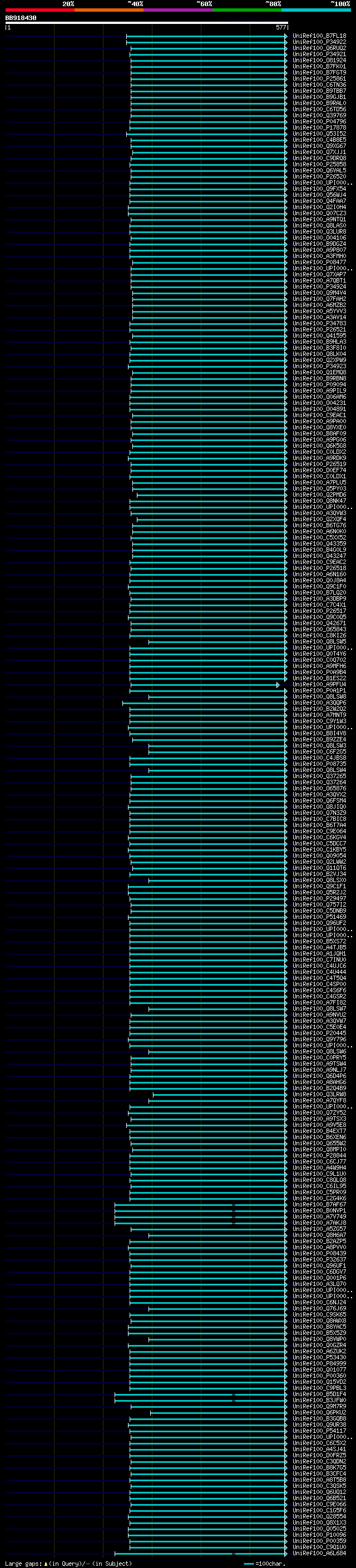Select the UniRef100_O65876 label
Viewport: 356px width, 1568px height.
coord(319,788)
